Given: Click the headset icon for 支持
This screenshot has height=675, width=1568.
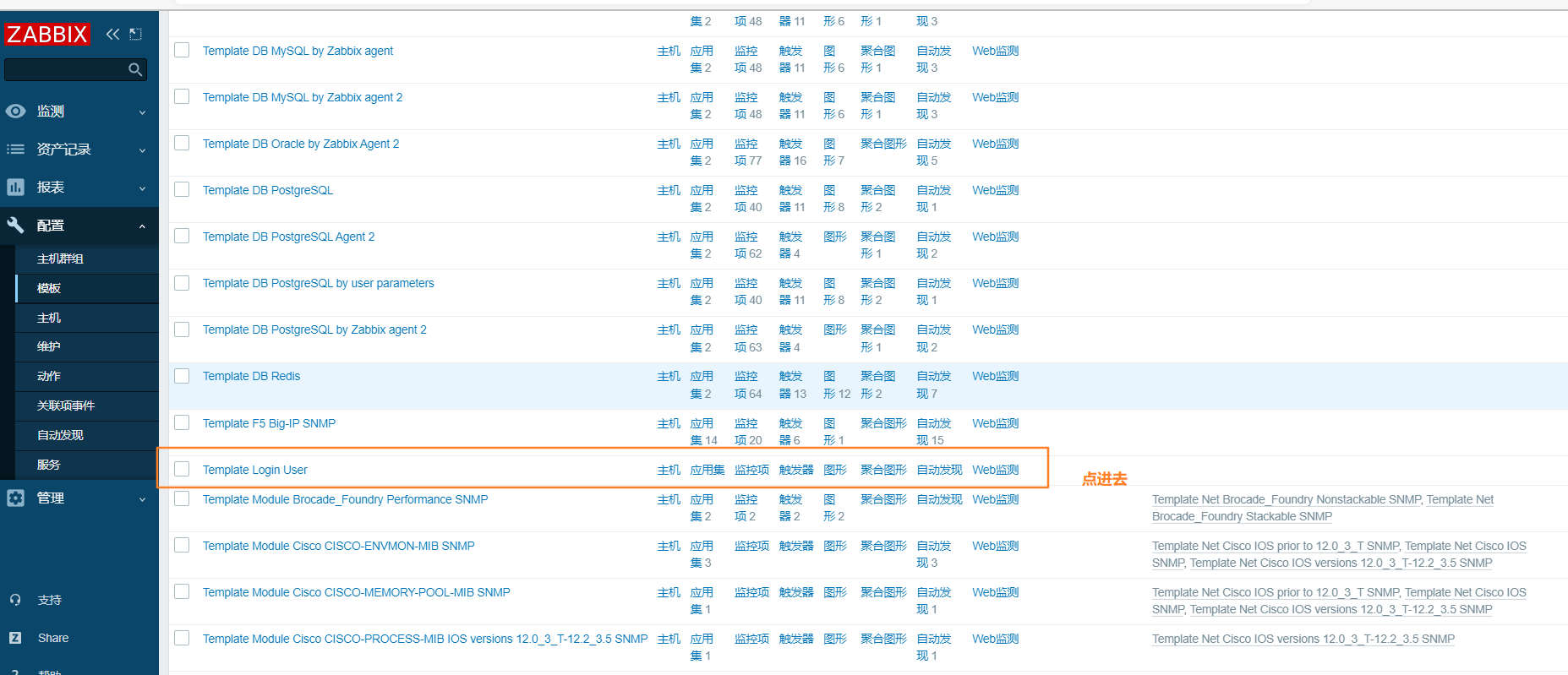Looking at the screenshot, I should pos(15,600).
